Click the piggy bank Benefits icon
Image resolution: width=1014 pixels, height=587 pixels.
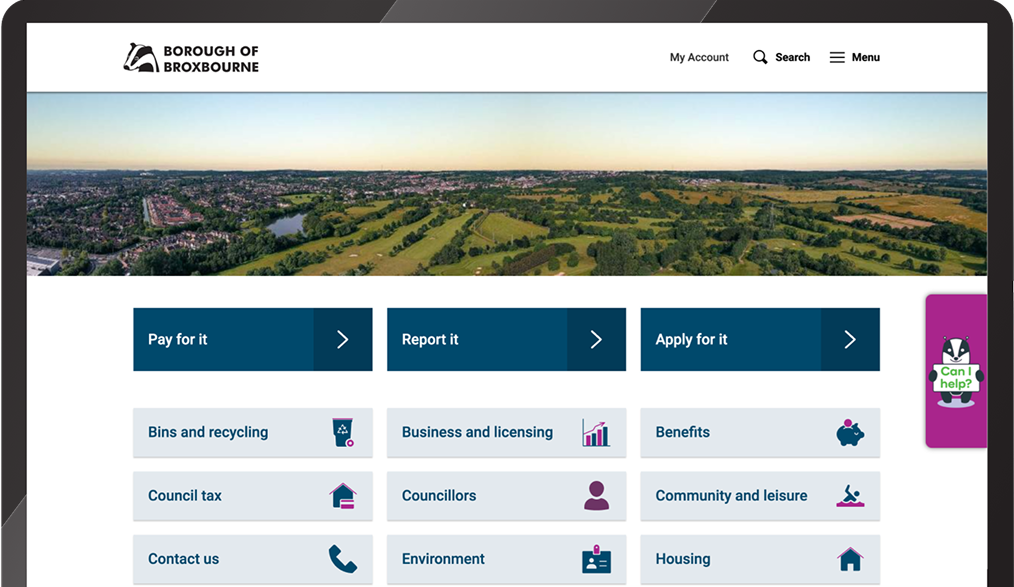coord(850,432)
